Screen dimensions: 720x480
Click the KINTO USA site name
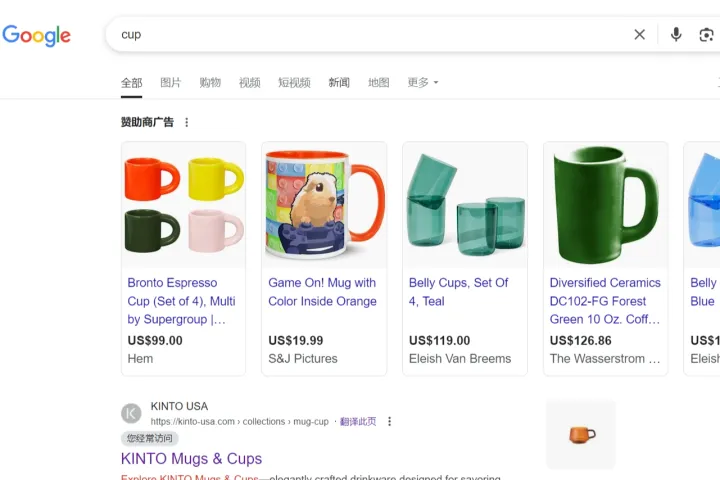pyautogui.click(x=179, y=406)
